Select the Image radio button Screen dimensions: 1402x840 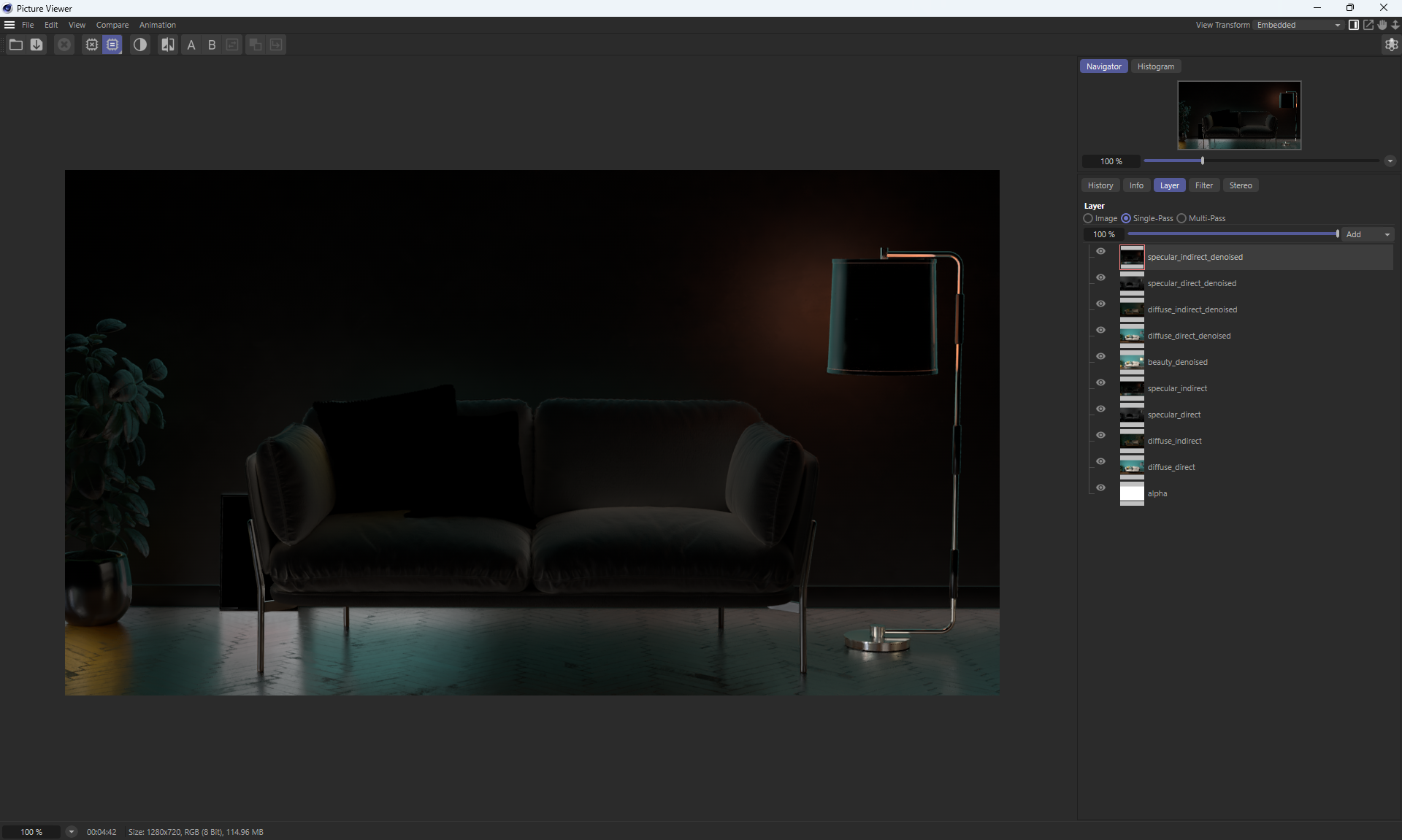tap(1088, 218)
